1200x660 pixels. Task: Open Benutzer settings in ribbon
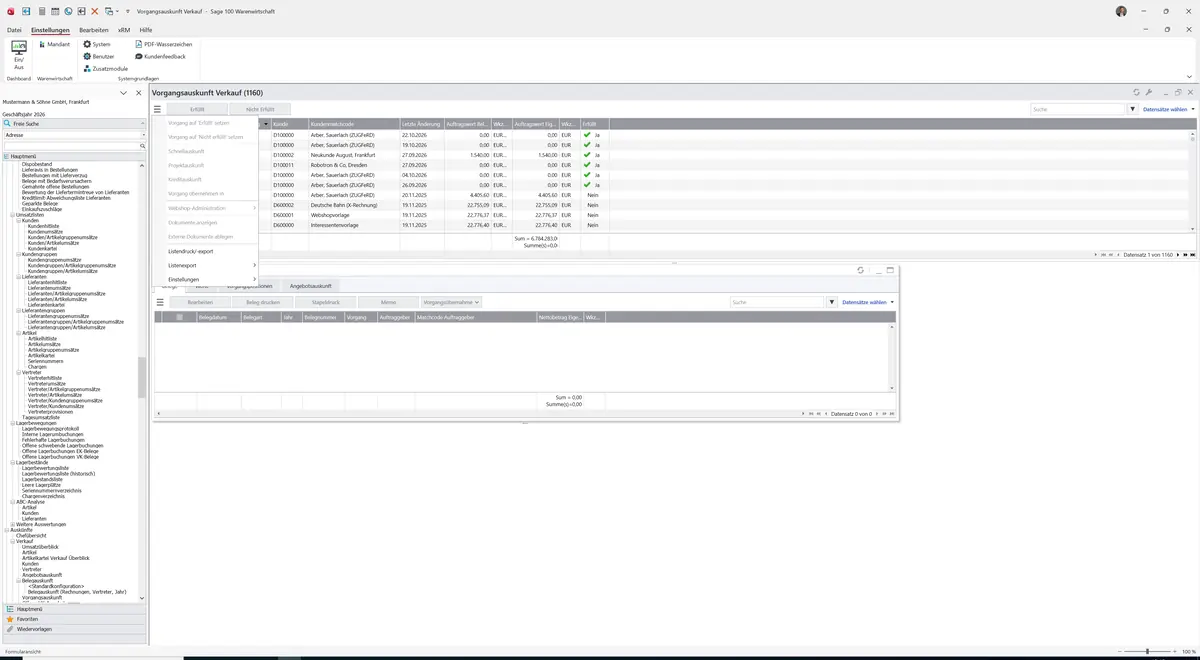(99, 56)
